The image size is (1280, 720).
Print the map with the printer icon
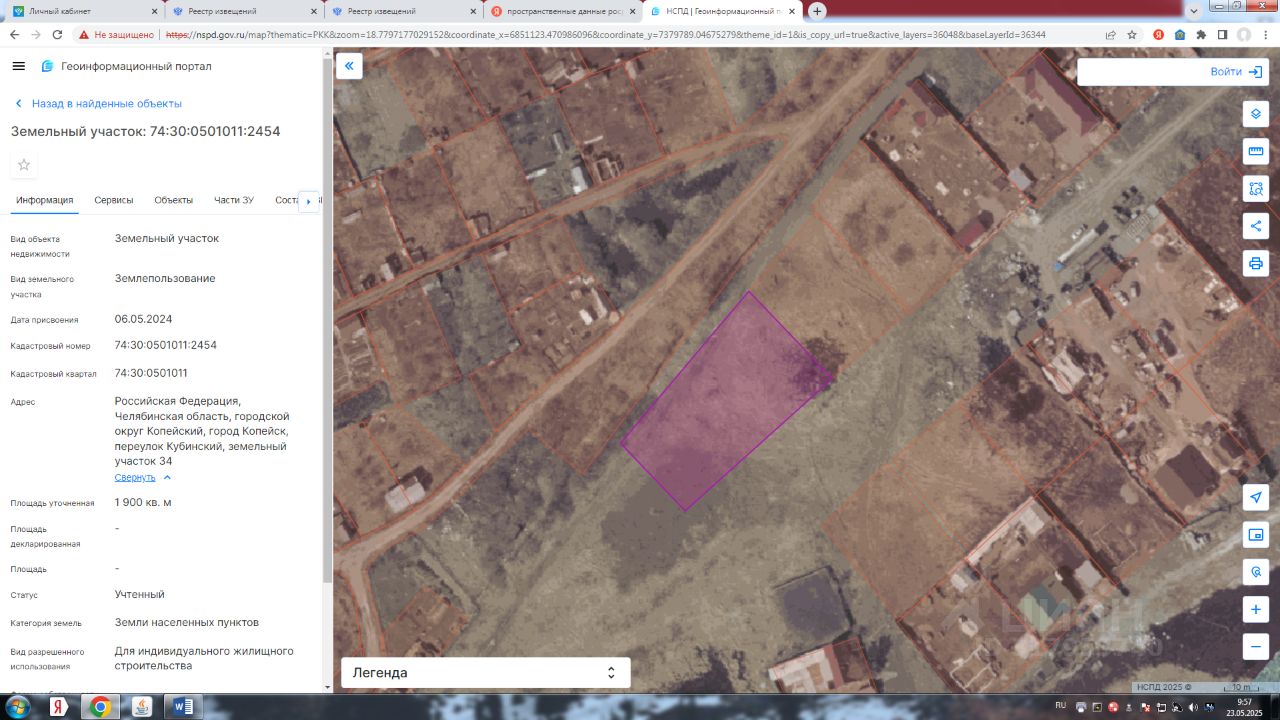pos(1256,263)
